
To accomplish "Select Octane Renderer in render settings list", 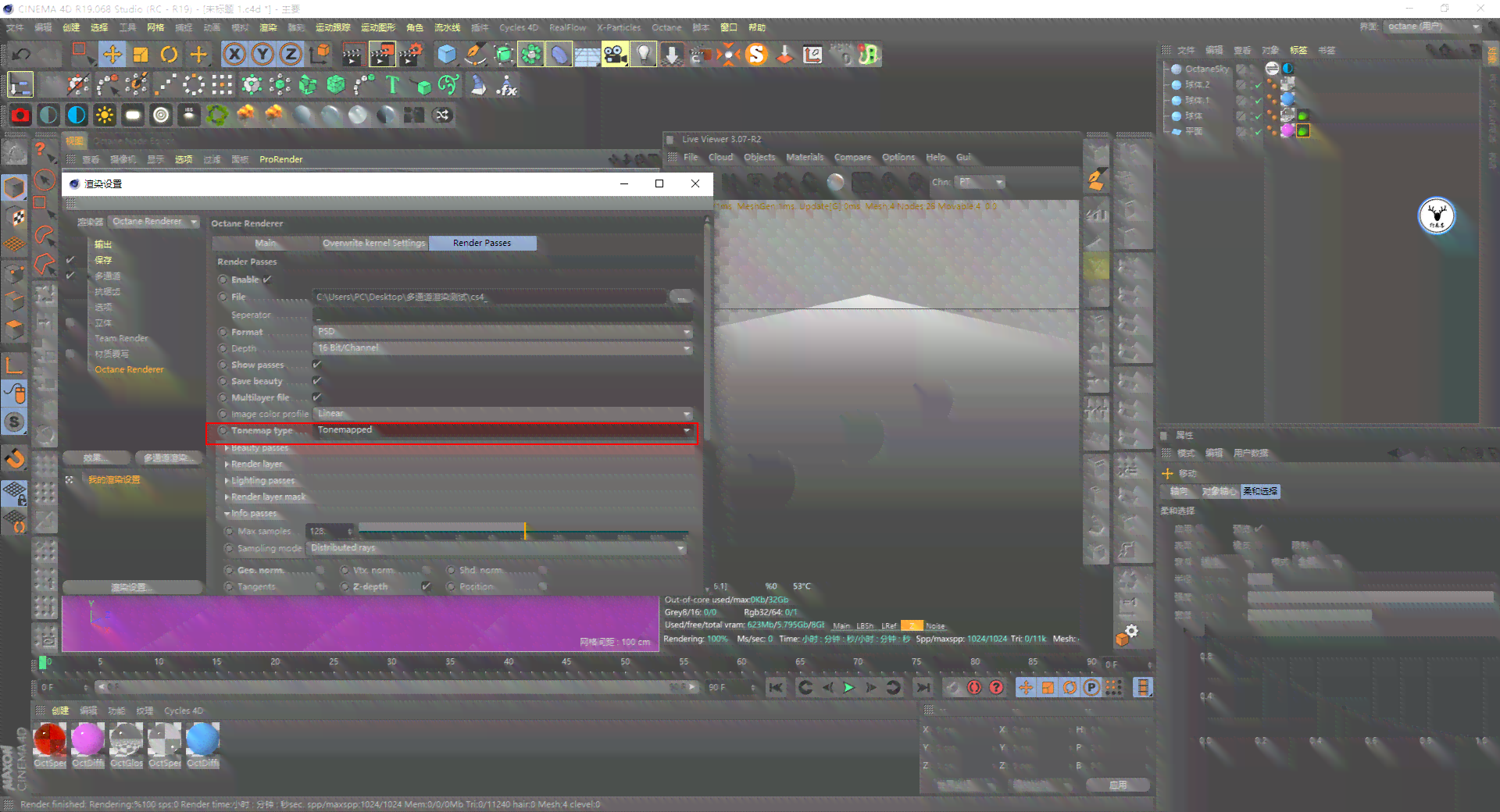I will (x=129, y=369).
